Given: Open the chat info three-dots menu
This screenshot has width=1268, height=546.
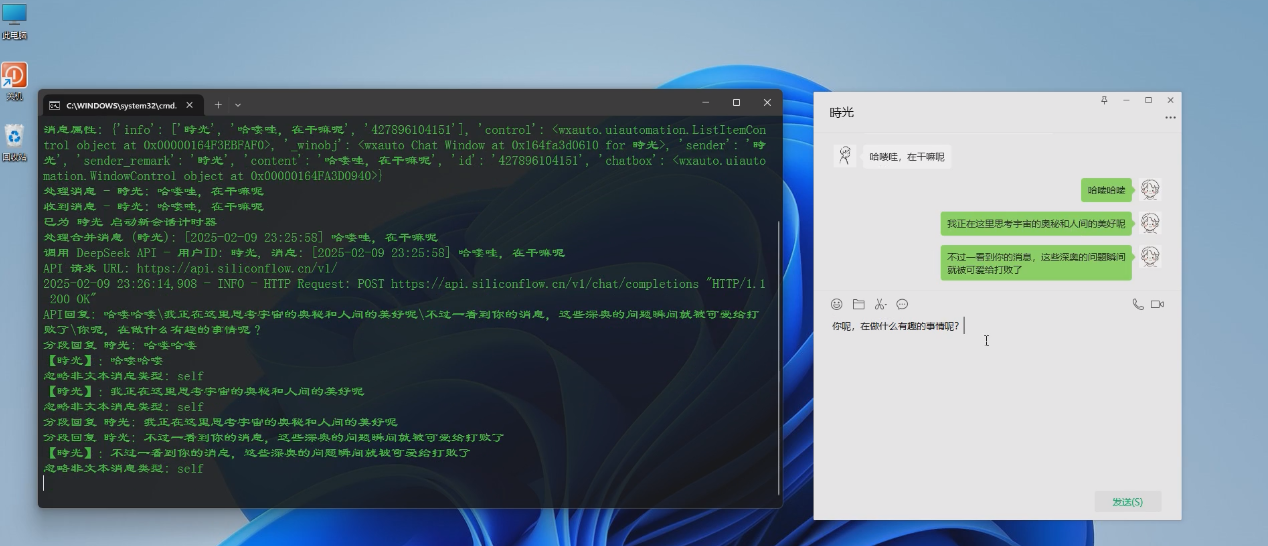Looking at the screenshot, I should (1170, 118).
